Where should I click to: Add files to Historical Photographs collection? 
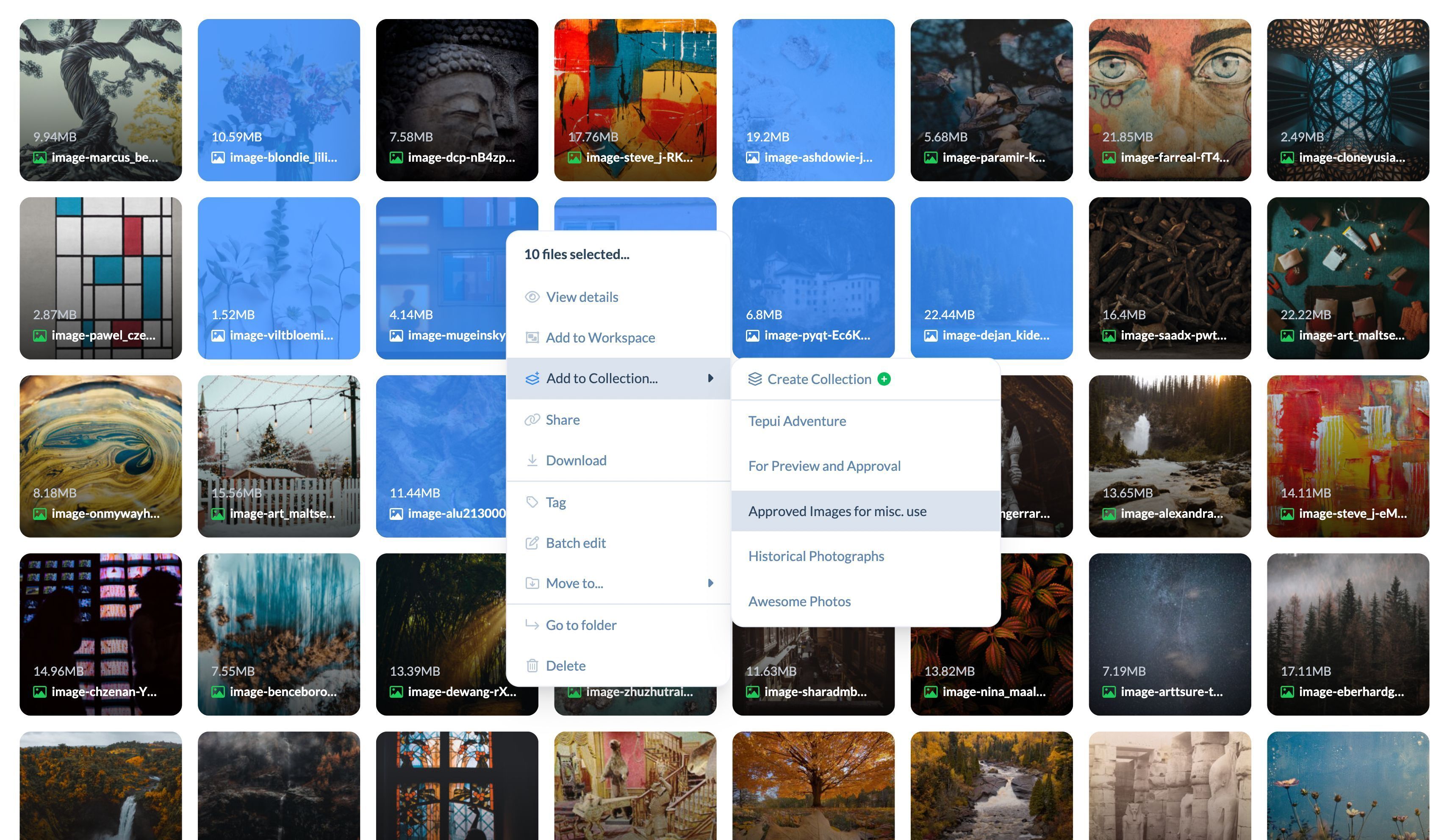(815, 556)
